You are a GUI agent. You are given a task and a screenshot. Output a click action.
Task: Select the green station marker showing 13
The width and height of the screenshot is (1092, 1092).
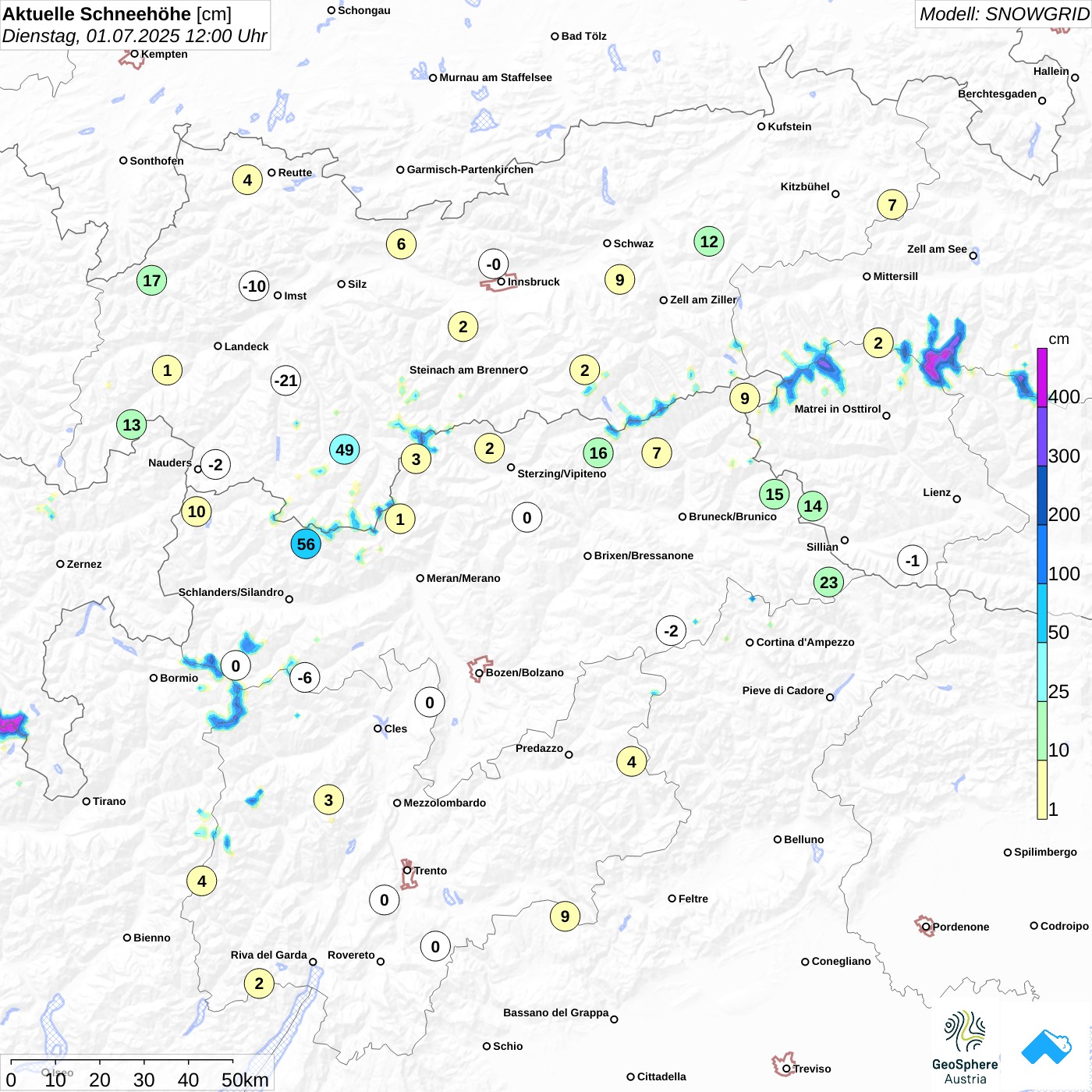[x=132, y=425]
